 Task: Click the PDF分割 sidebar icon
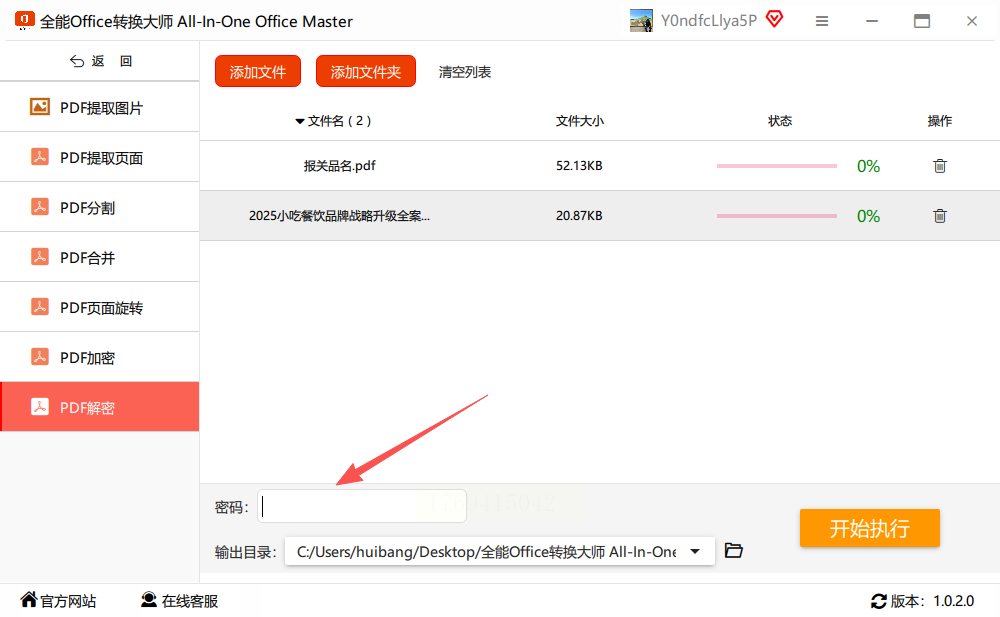pos(40,207)
